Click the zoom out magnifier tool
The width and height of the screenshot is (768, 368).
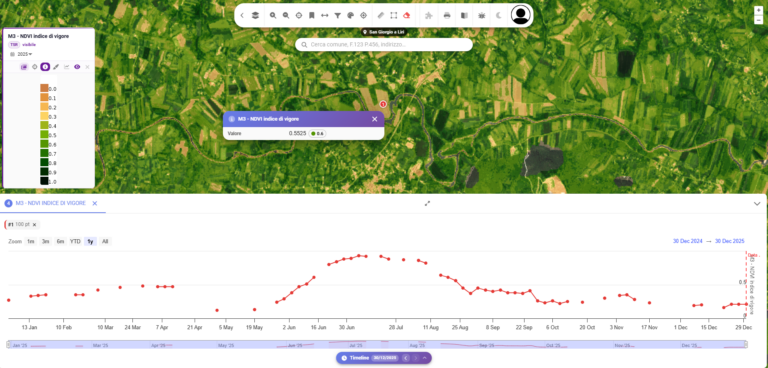coord(286,16)
